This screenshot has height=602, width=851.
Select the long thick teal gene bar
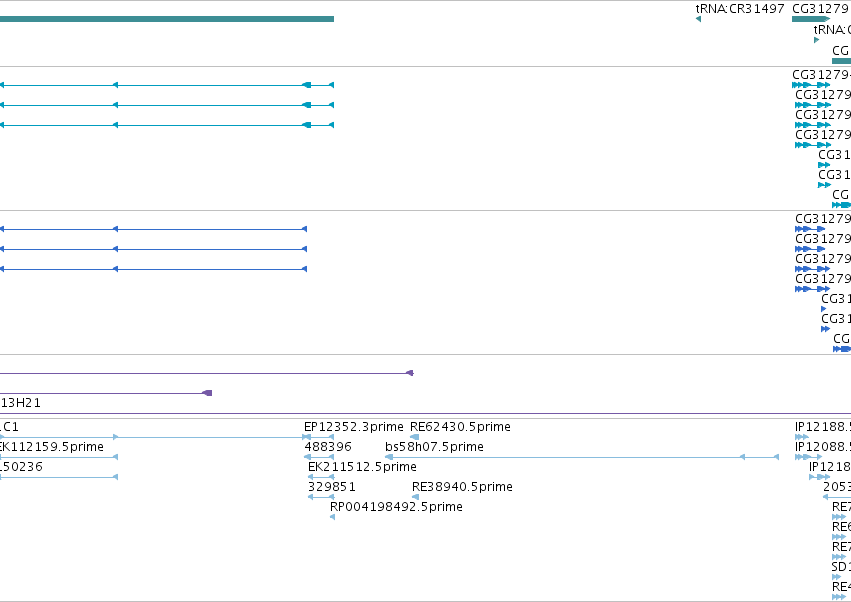pos(167,19)
